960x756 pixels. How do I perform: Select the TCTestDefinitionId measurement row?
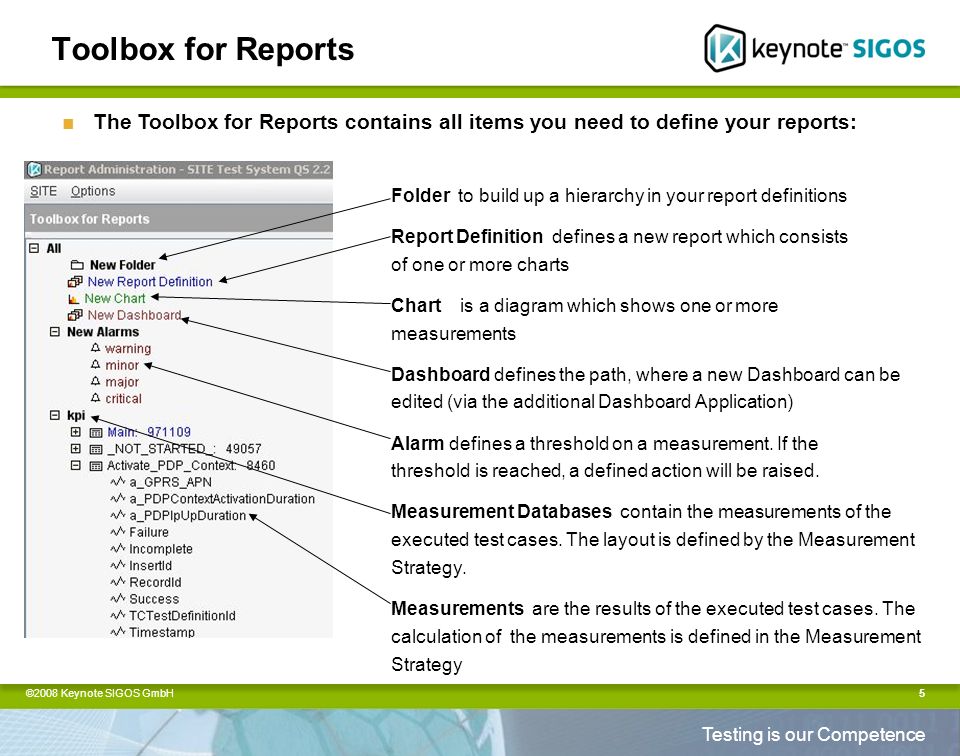click(x=182, y=616)
